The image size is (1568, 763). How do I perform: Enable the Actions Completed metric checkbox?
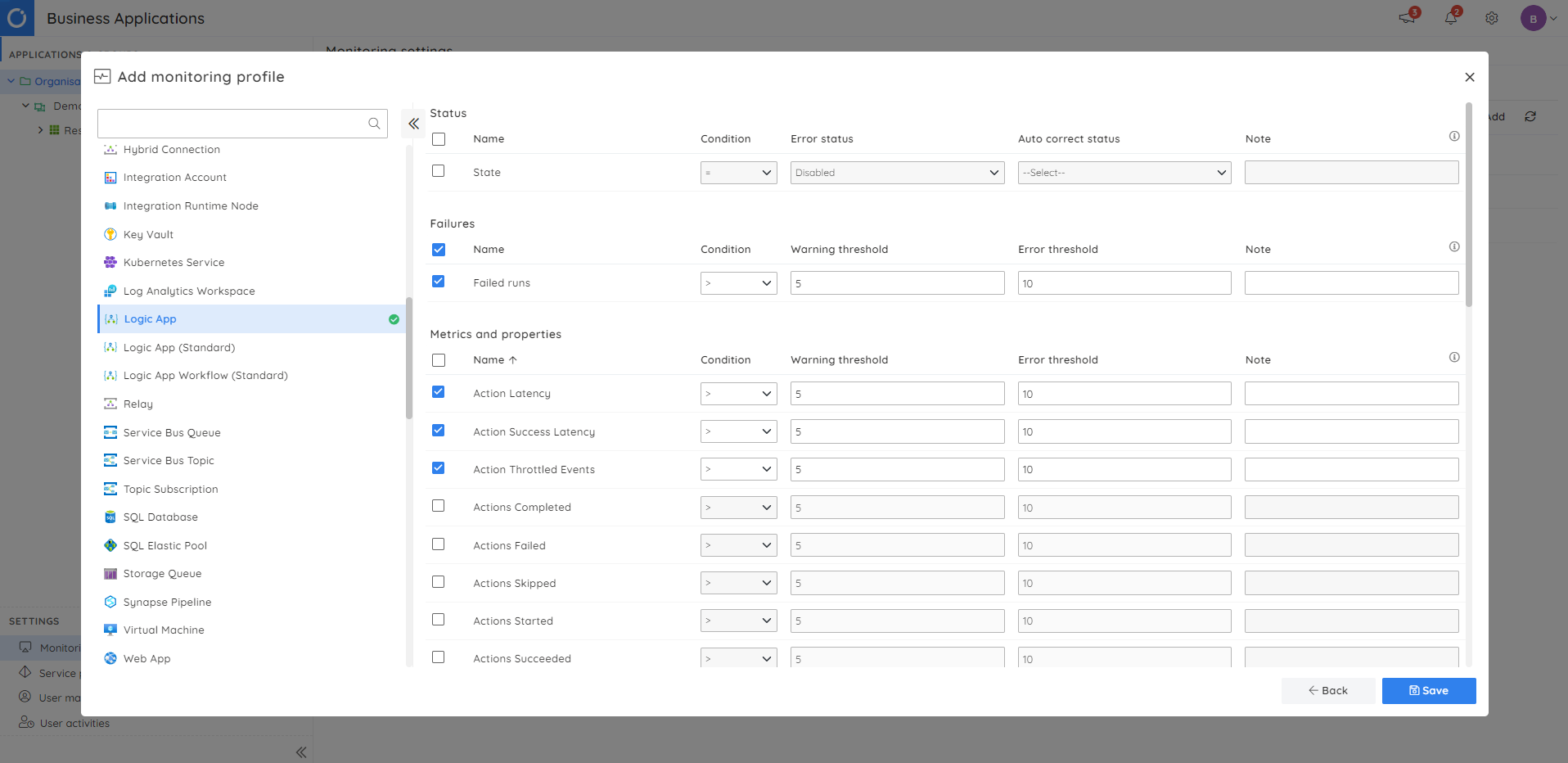tap(439, 506)
